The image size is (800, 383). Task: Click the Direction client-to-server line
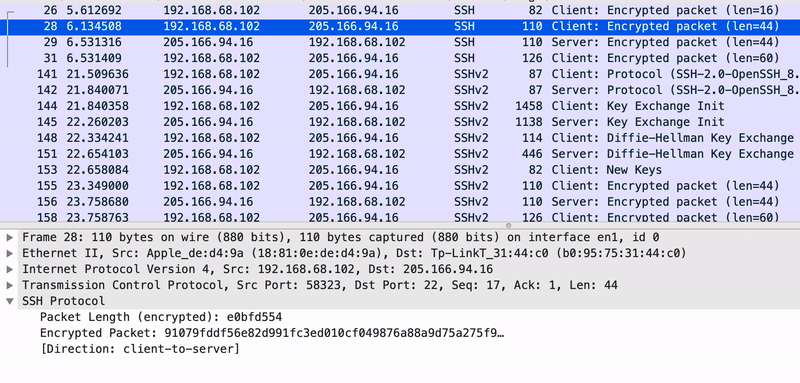pos(139,349)
